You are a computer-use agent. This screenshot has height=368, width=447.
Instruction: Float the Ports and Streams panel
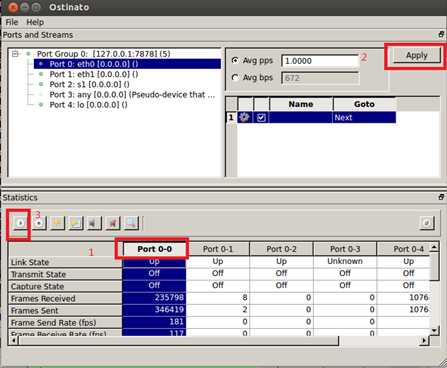441,34
